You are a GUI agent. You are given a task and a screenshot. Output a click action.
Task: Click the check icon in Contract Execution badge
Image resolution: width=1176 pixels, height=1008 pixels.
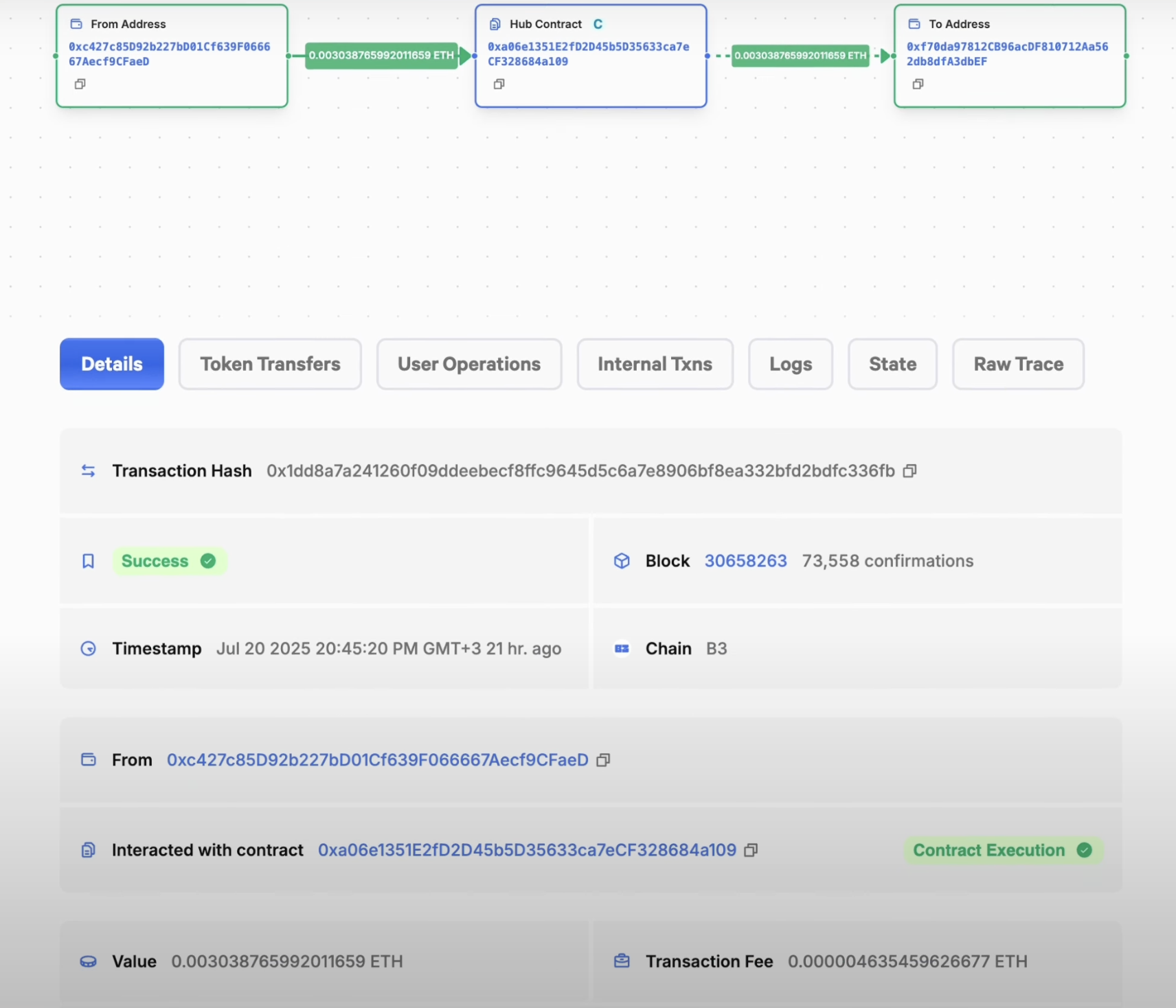(x=1085, y=850)
